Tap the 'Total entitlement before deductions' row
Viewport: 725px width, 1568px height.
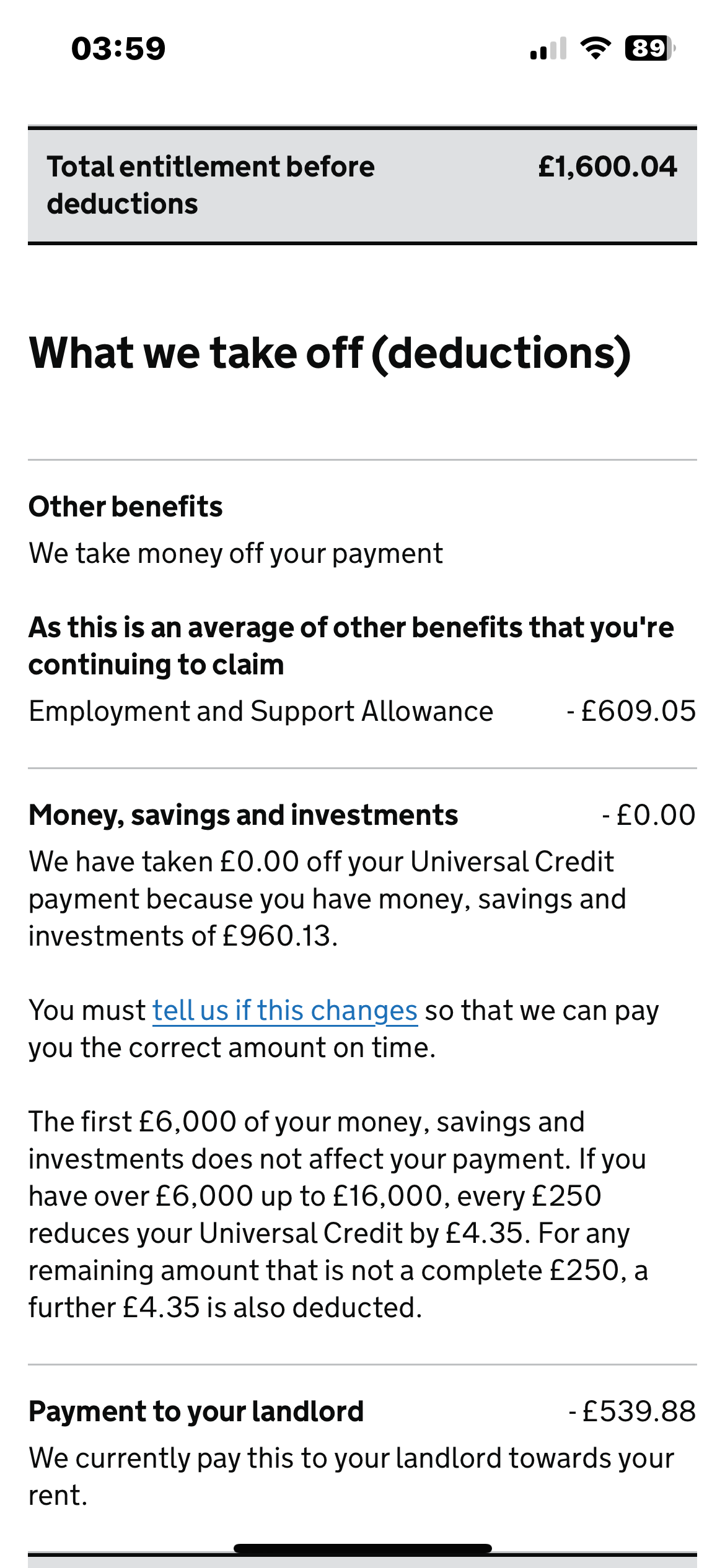[x=362, y=185]
